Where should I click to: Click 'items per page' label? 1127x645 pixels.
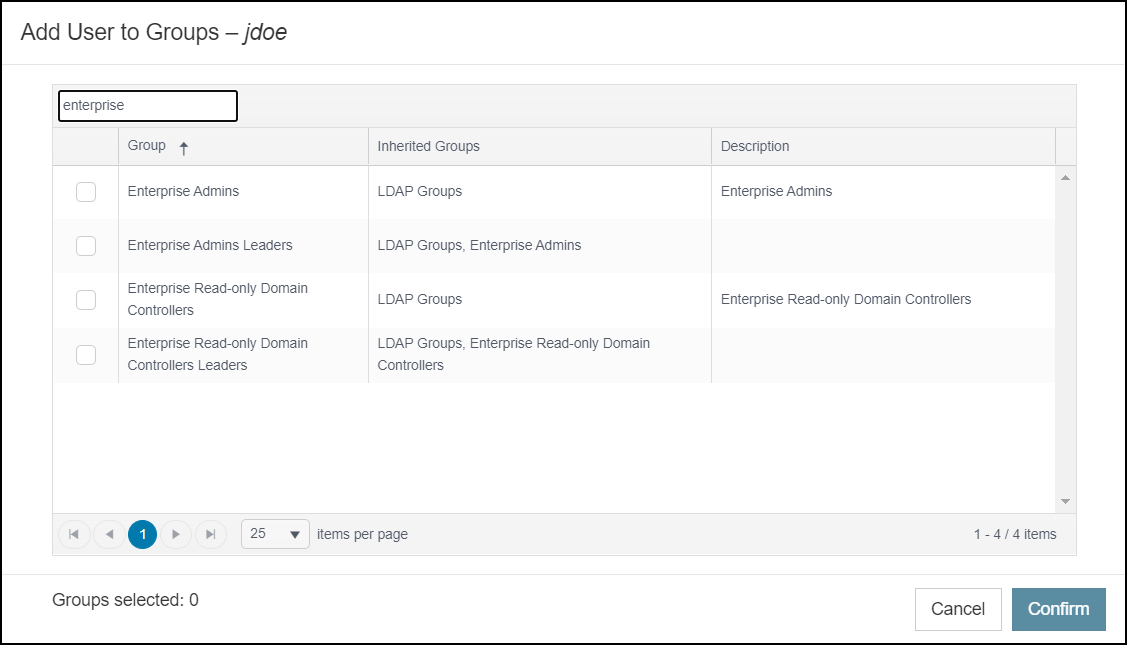point(362,534)
